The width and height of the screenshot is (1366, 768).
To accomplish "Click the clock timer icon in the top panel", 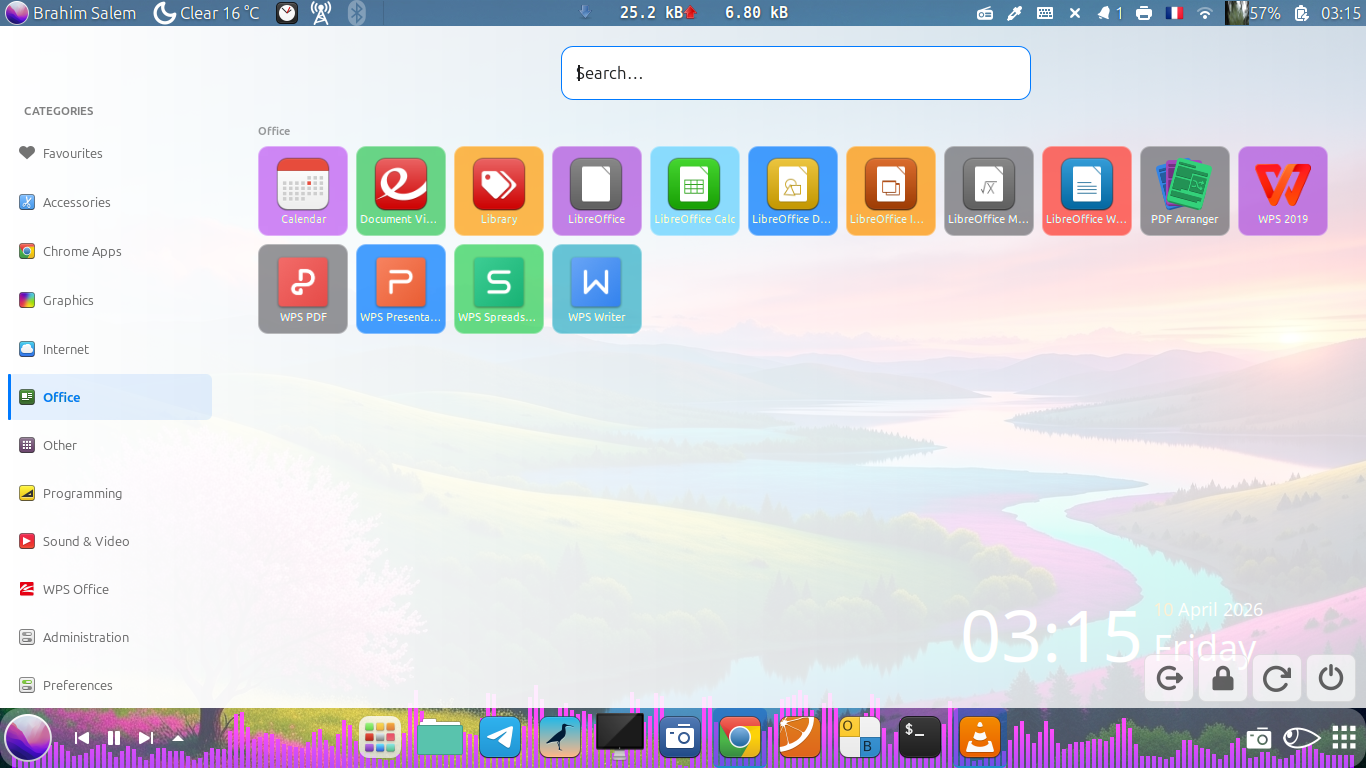I will tap(287, 13).
